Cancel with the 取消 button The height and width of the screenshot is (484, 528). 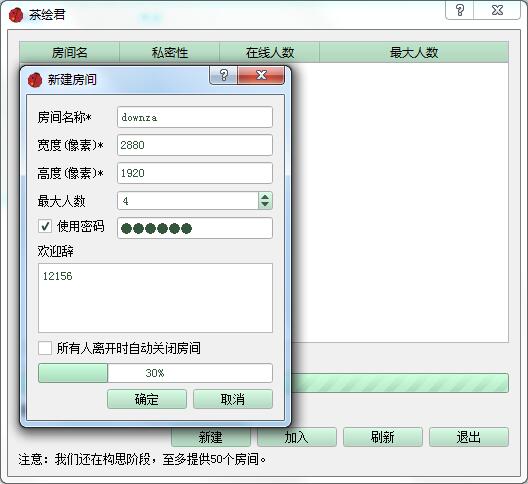tap(233, 399)
